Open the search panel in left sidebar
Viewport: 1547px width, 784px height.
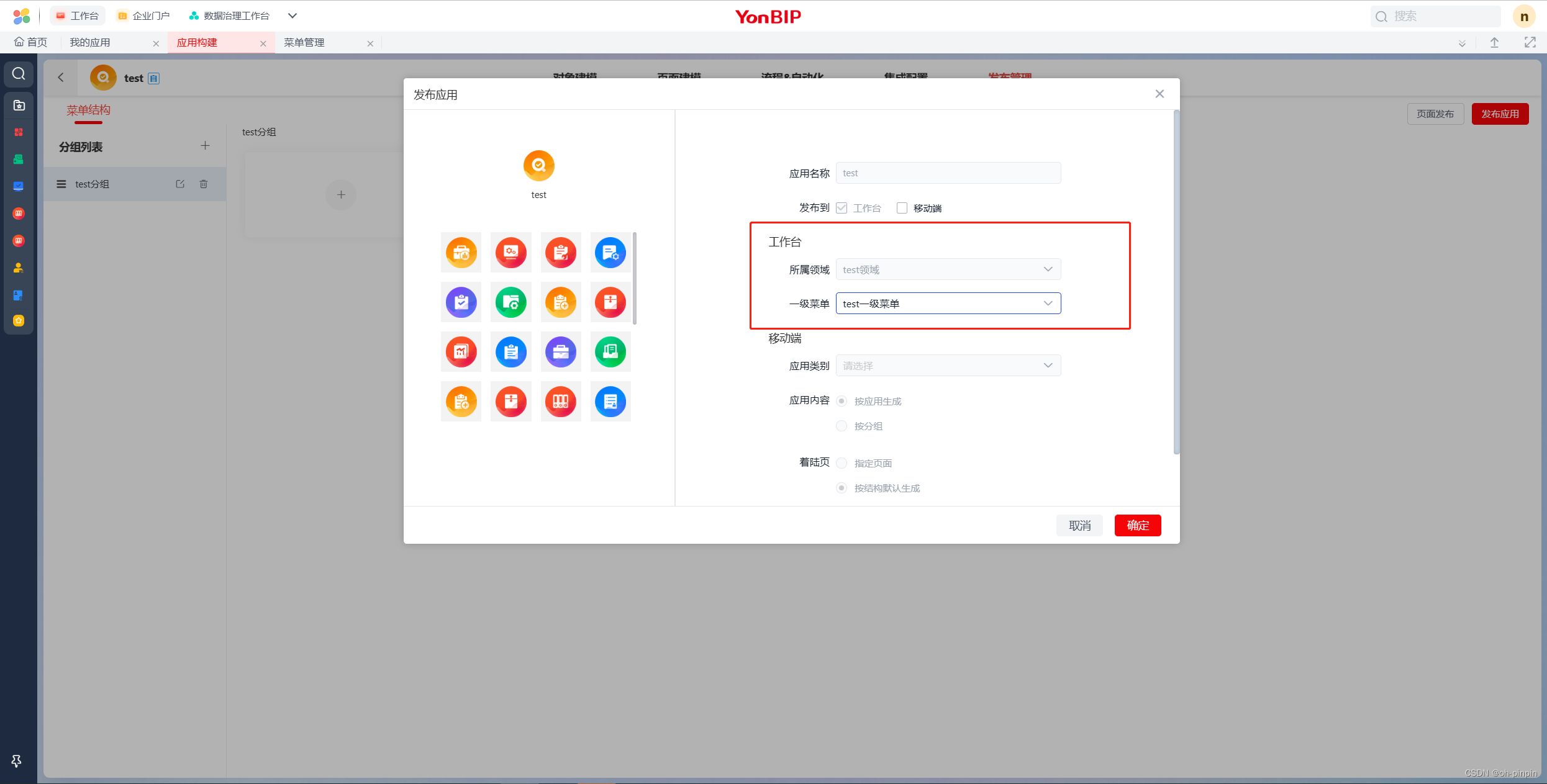(18, 73)
